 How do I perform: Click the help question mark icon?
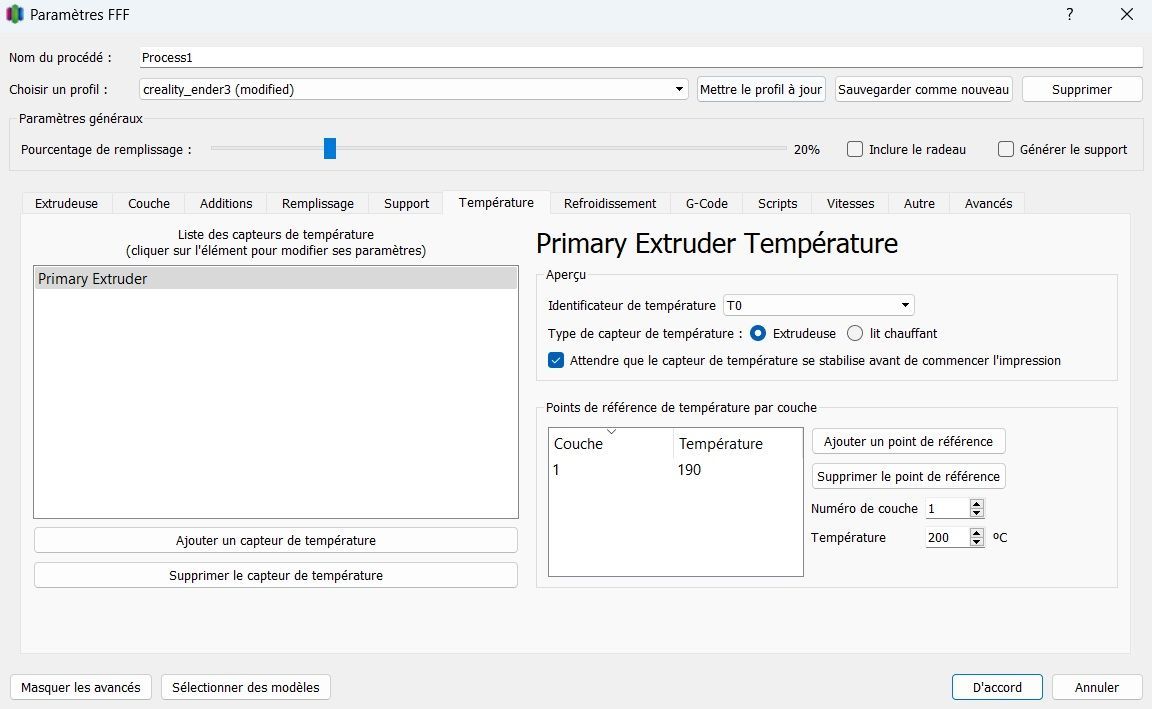click(1070, 15)
